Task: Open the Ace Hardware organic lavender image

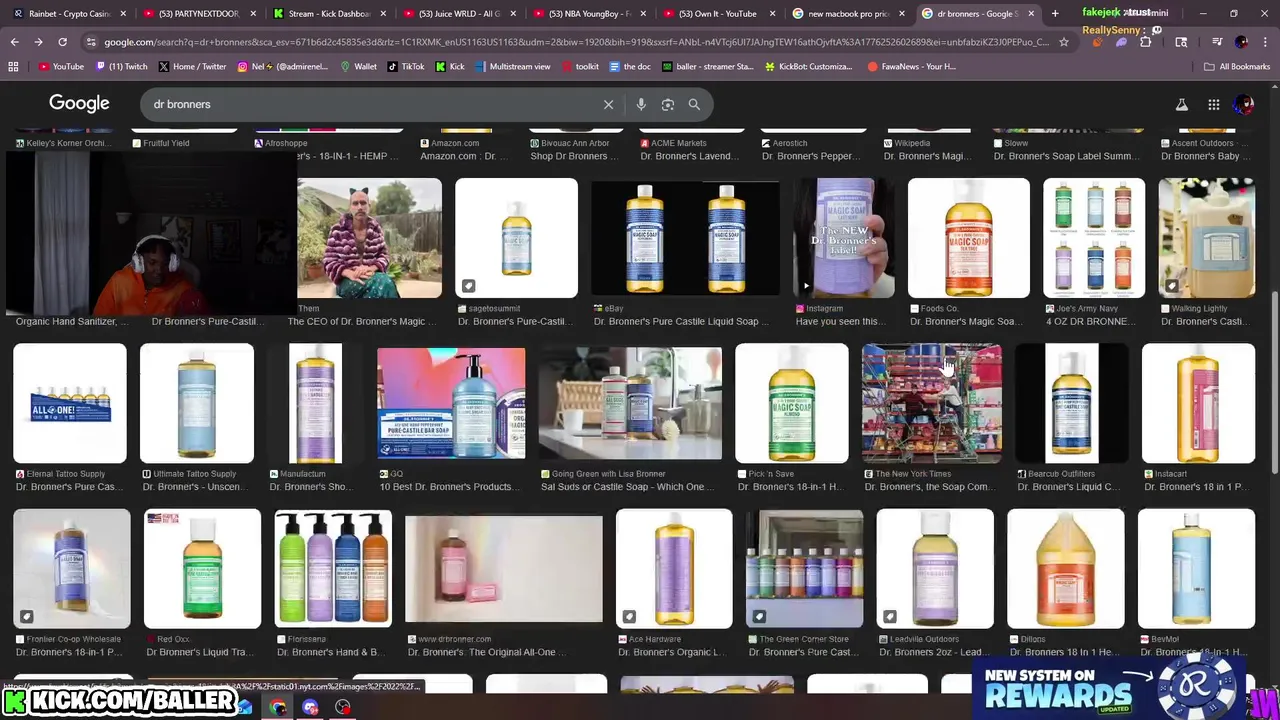Action: 674,568
